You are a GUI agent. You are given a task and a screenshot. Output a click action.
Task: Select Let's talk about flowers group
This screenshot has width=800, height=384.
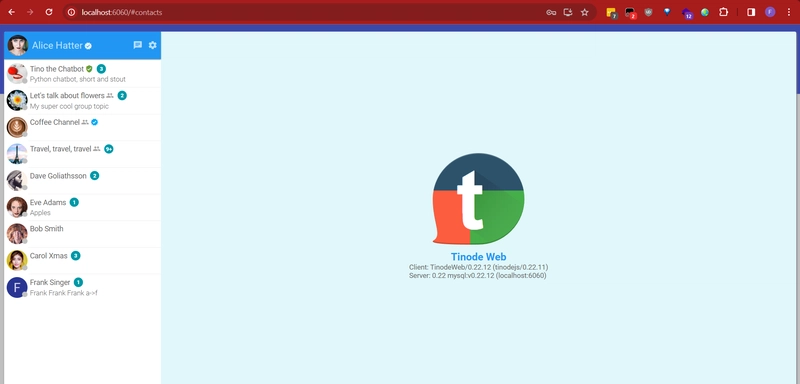pos(83,100)
